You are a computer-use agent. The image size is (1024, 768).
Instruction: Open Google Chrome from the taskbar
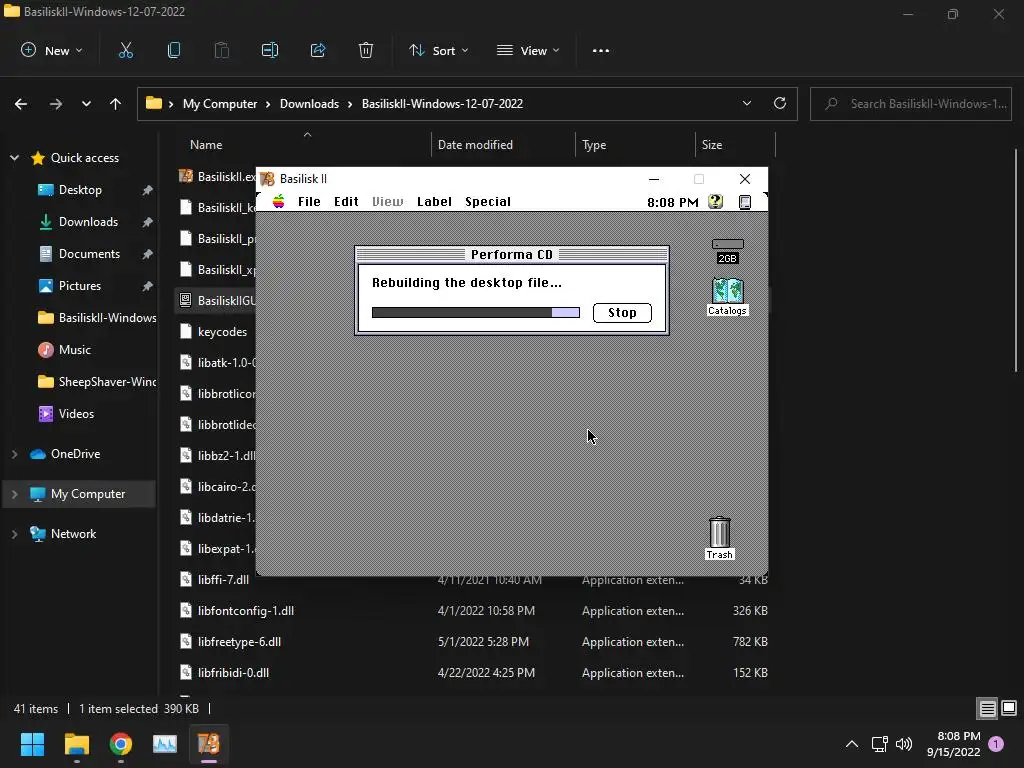click(121, 744)
